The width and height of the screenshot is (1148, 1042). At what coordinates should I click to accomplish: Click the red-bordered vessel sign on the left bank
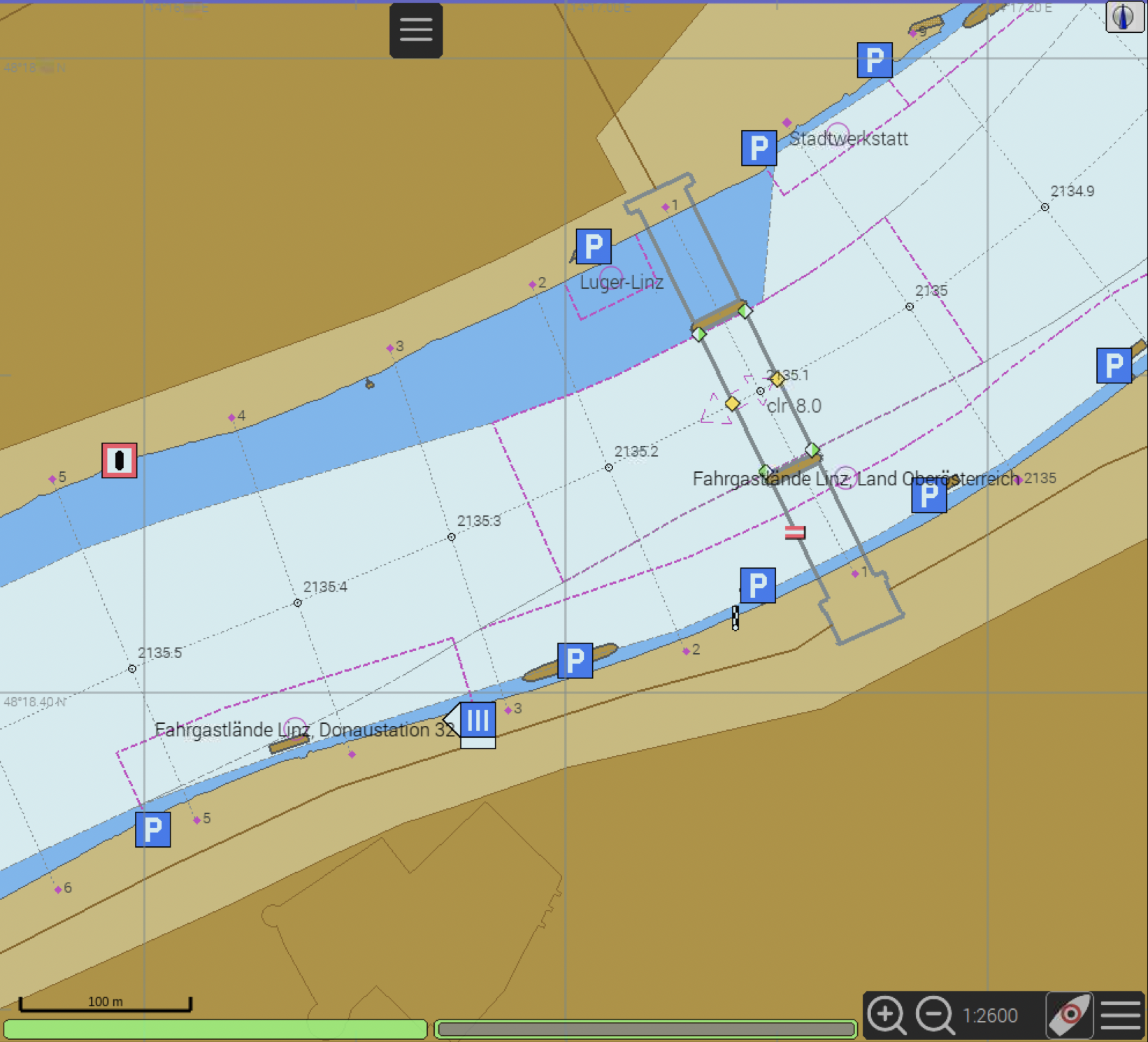120,461
